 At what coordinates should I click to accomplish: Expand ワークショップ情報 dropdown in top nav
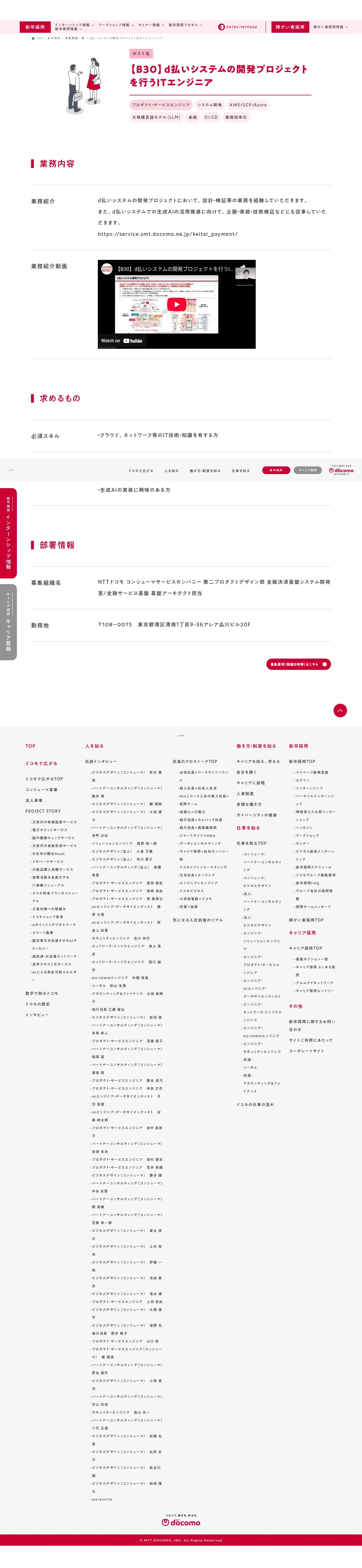116,25
